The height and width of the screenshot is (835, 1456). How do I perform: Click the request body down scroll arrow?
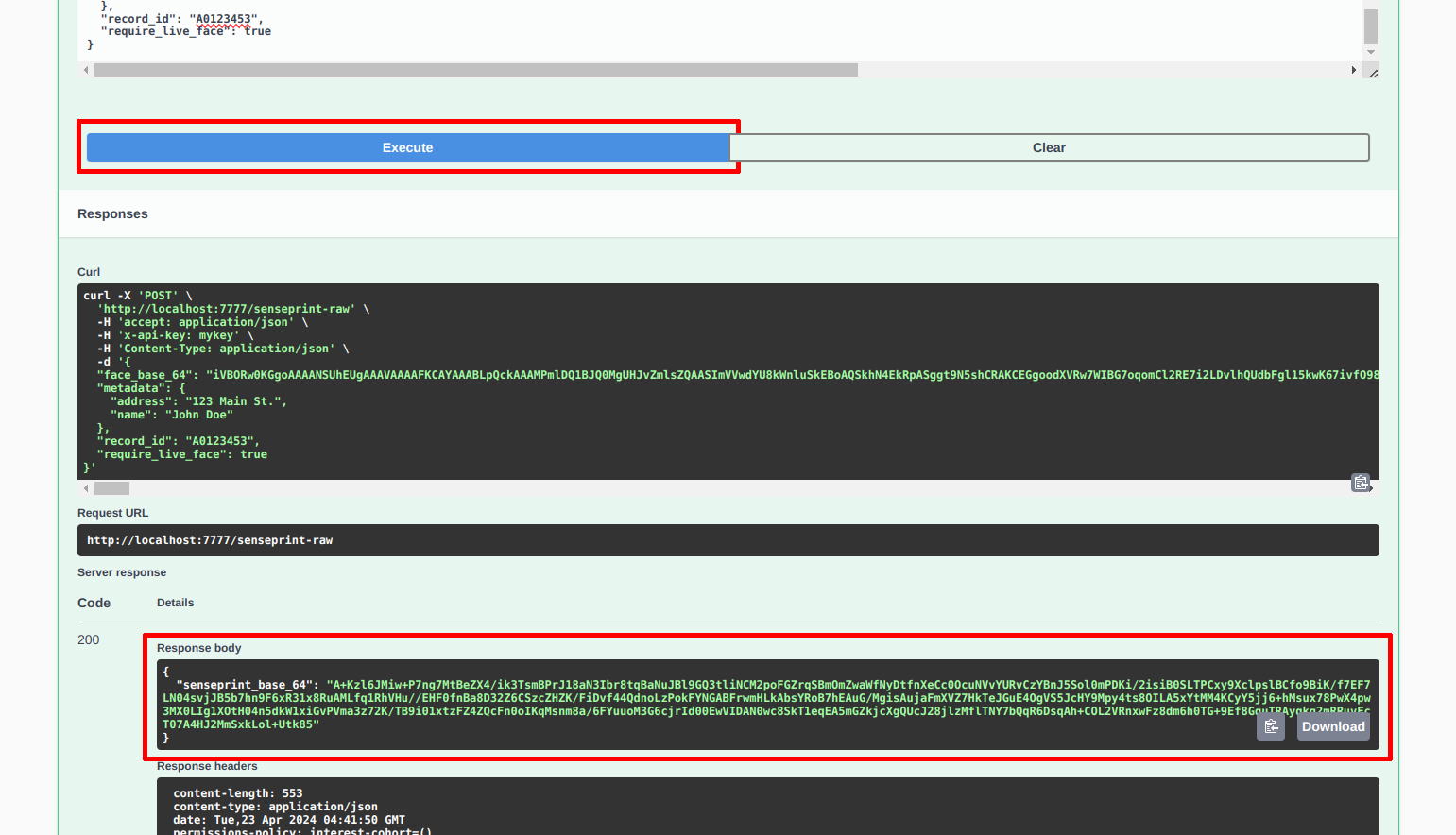(x=1371, y=52)
